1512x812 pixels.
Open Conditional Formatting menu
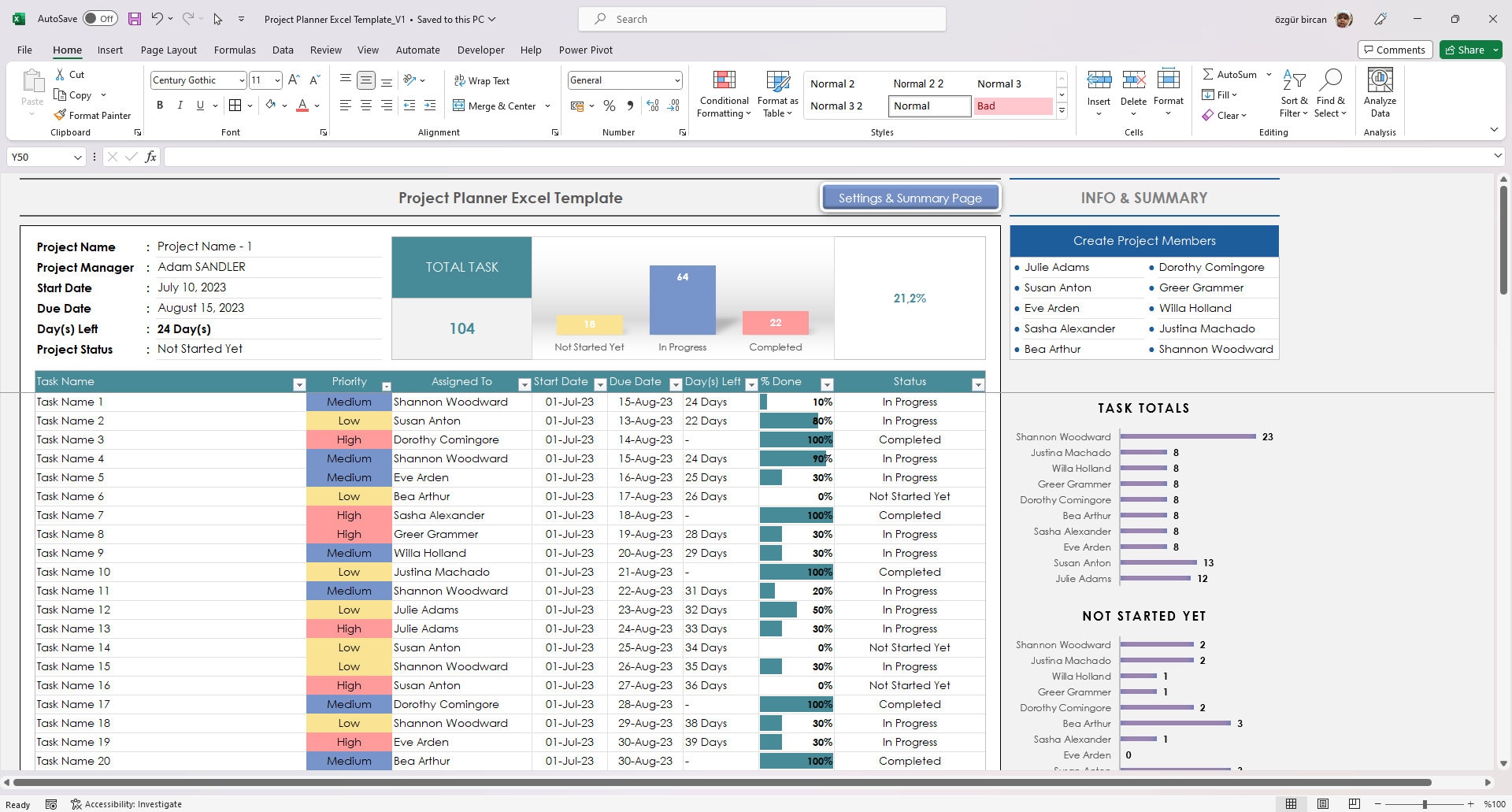[x=724, y=95]
